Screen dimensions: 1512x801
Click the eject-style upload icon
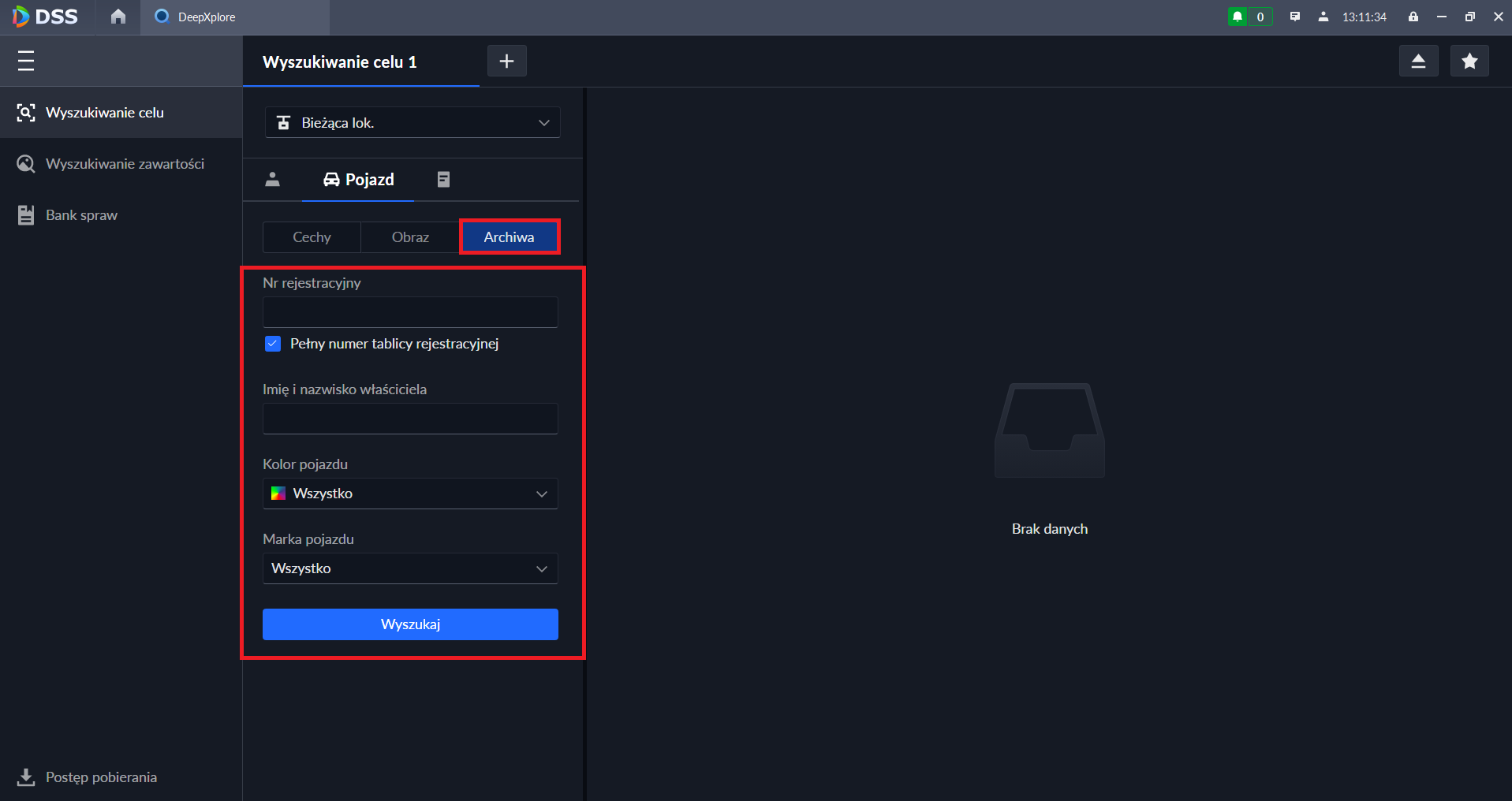pos(1418,61)
